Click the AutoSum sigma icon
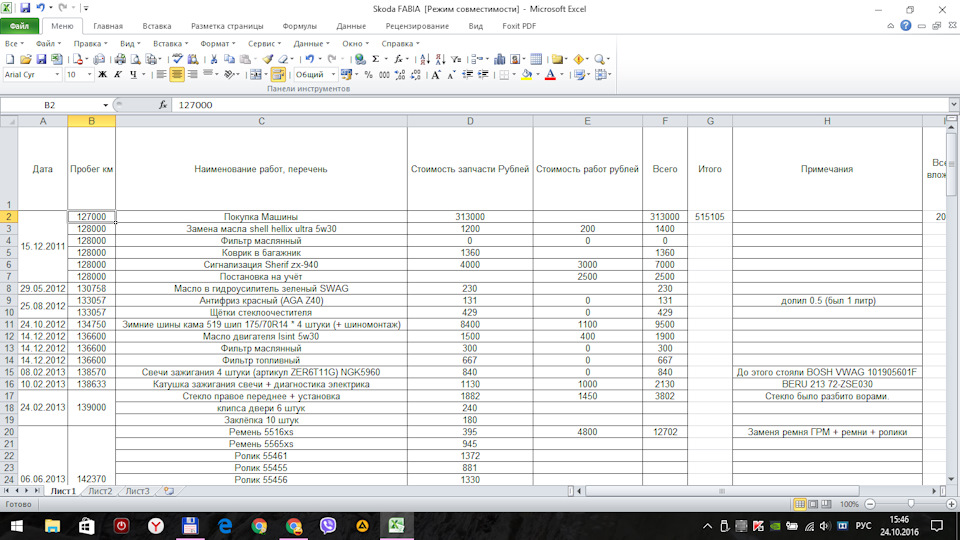 (374, 60)
